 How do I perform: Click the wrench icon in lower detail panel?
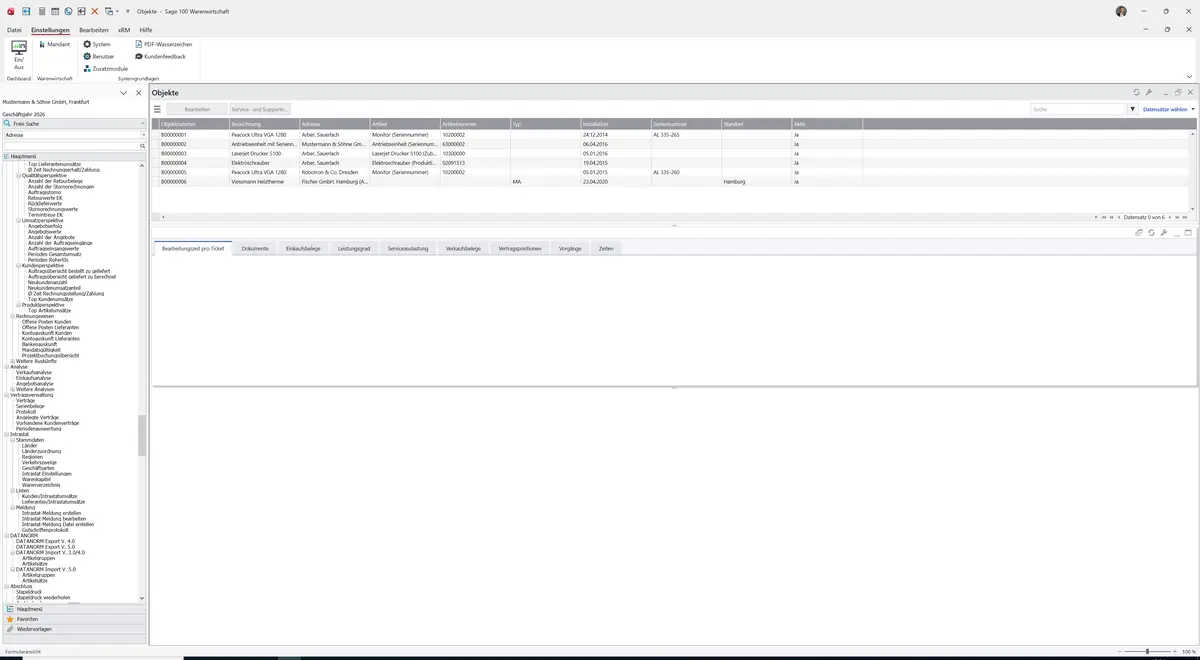1164,232
